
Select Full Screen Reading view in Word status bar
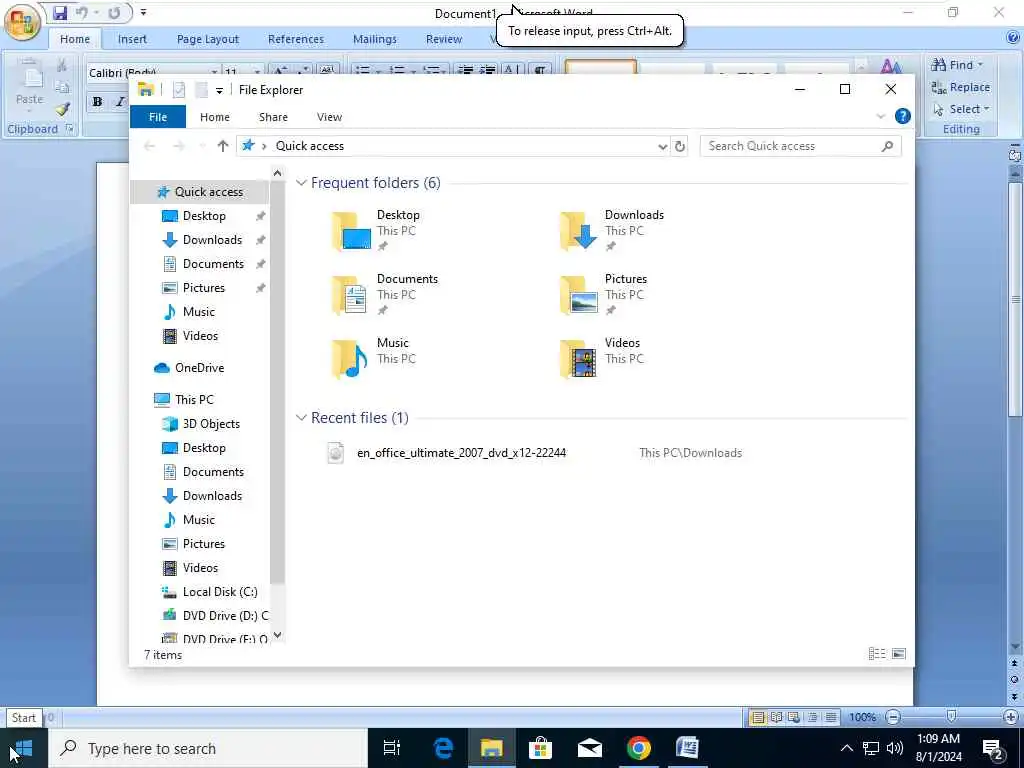point(776,717)
